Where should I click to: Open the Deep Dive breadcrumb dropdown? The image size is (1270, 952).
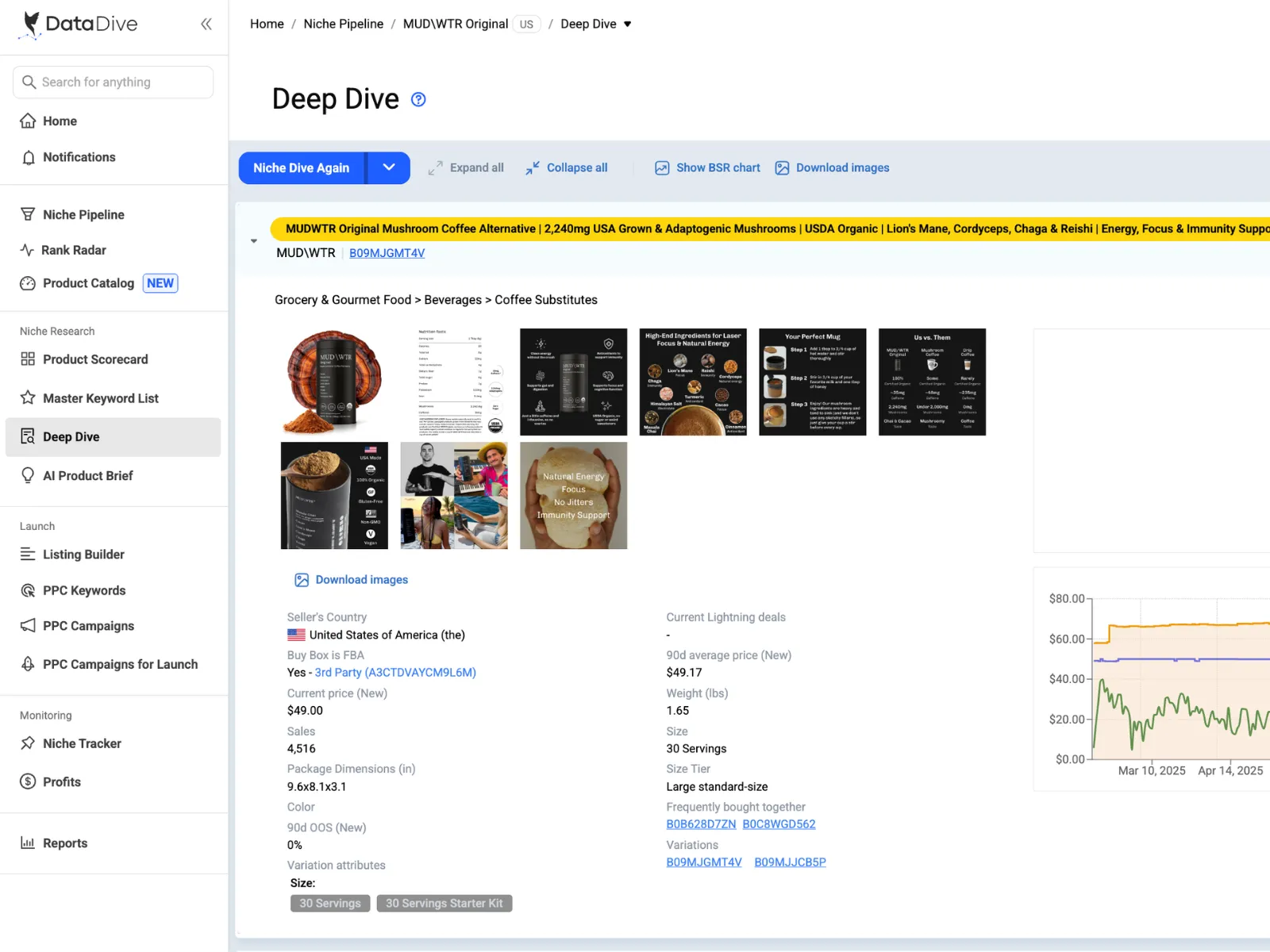tap(627, 24)
